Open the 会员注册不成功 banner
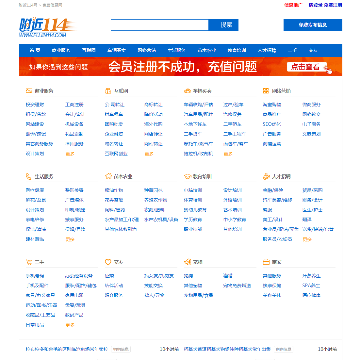360x360 pixels. coord(180,67)
